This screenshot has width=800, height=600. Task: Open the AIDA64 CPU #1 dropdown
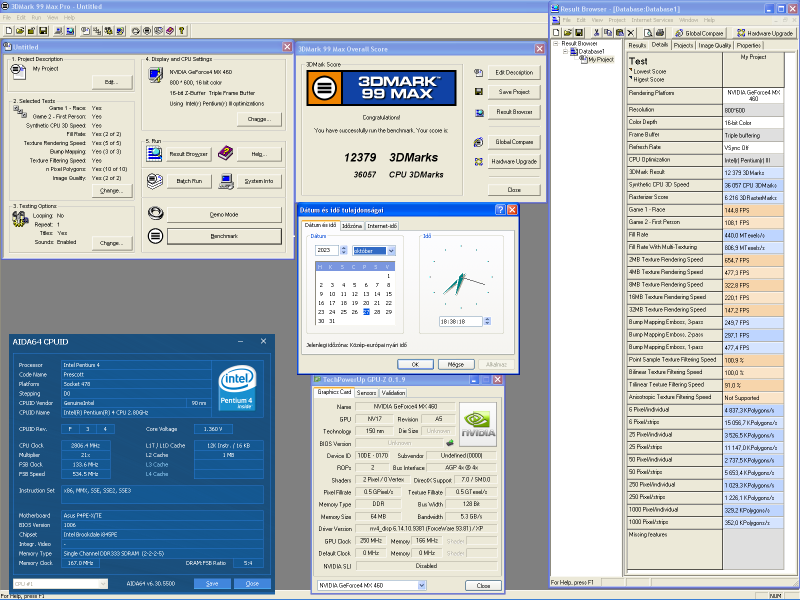click(103, 584)
